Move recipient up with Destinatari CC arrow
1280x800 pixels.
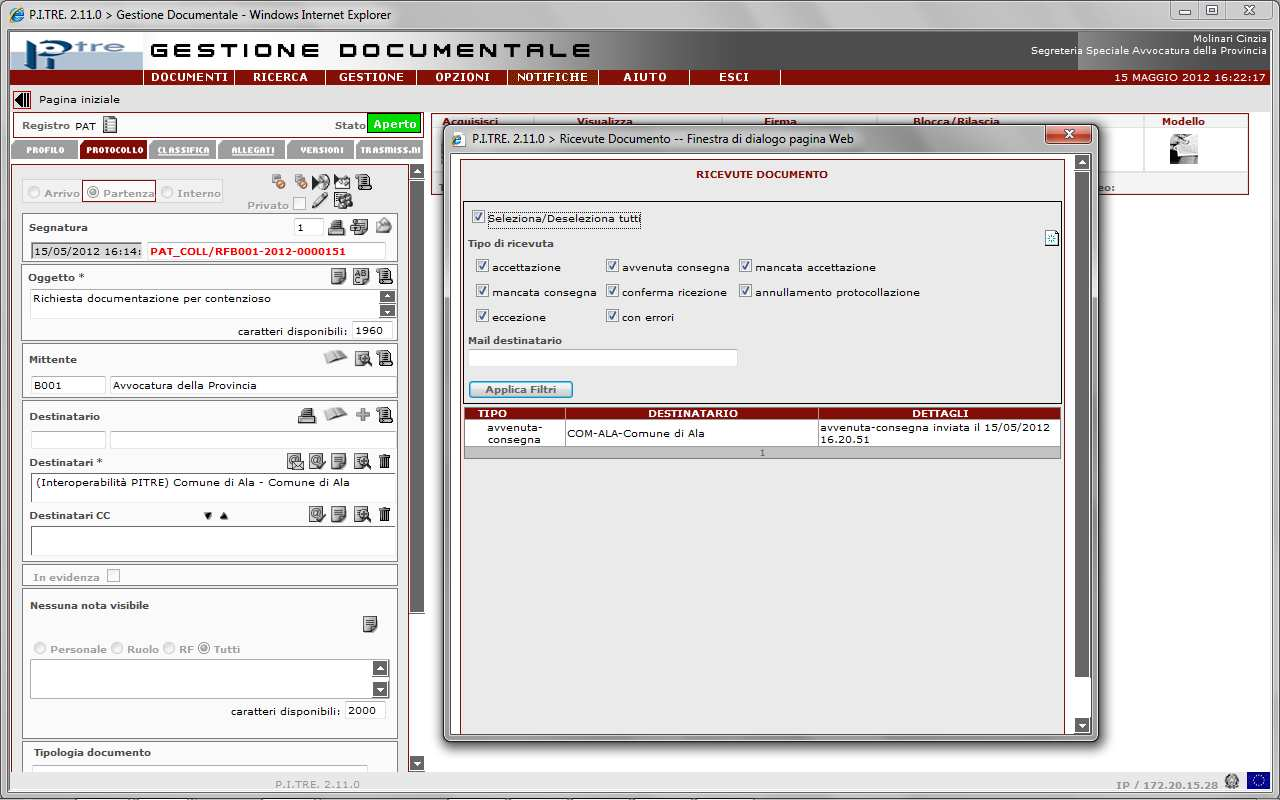click(224, 516)
